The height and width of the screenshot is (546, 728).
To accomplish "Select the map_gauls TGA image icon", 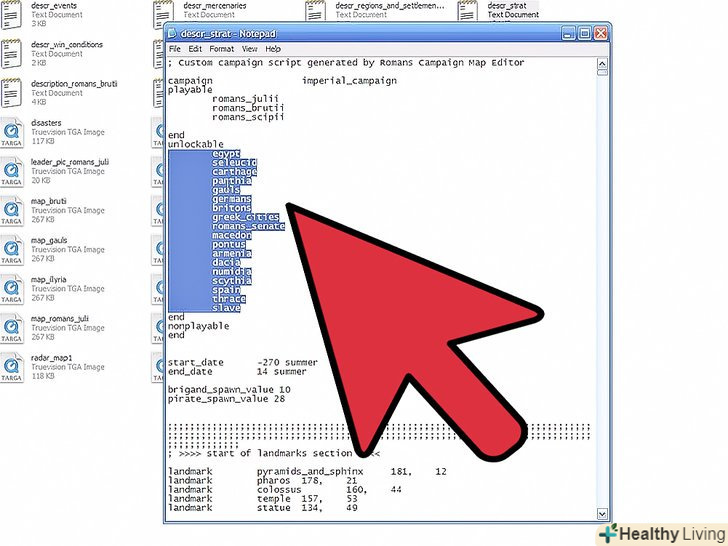I will (11, 250).
